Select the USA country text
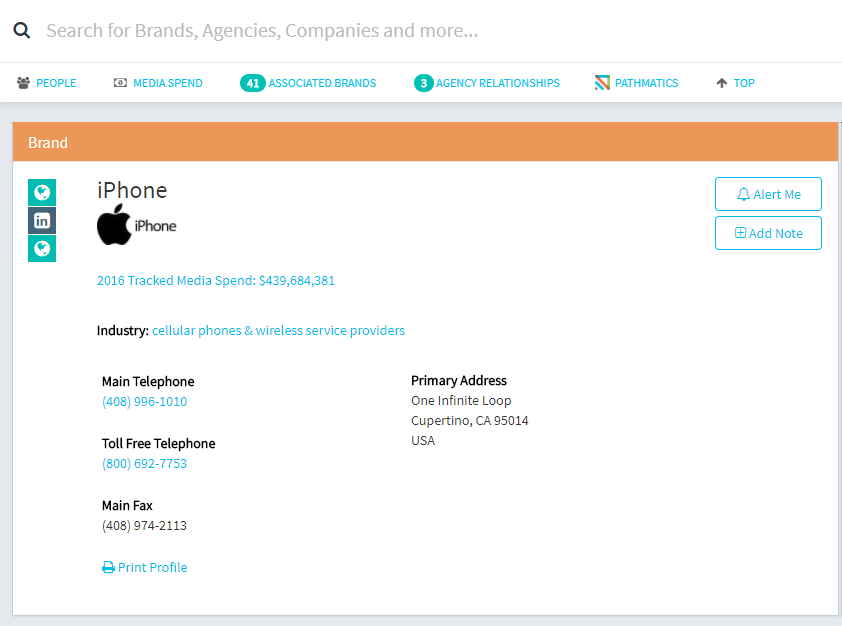 tap(423, 441)
